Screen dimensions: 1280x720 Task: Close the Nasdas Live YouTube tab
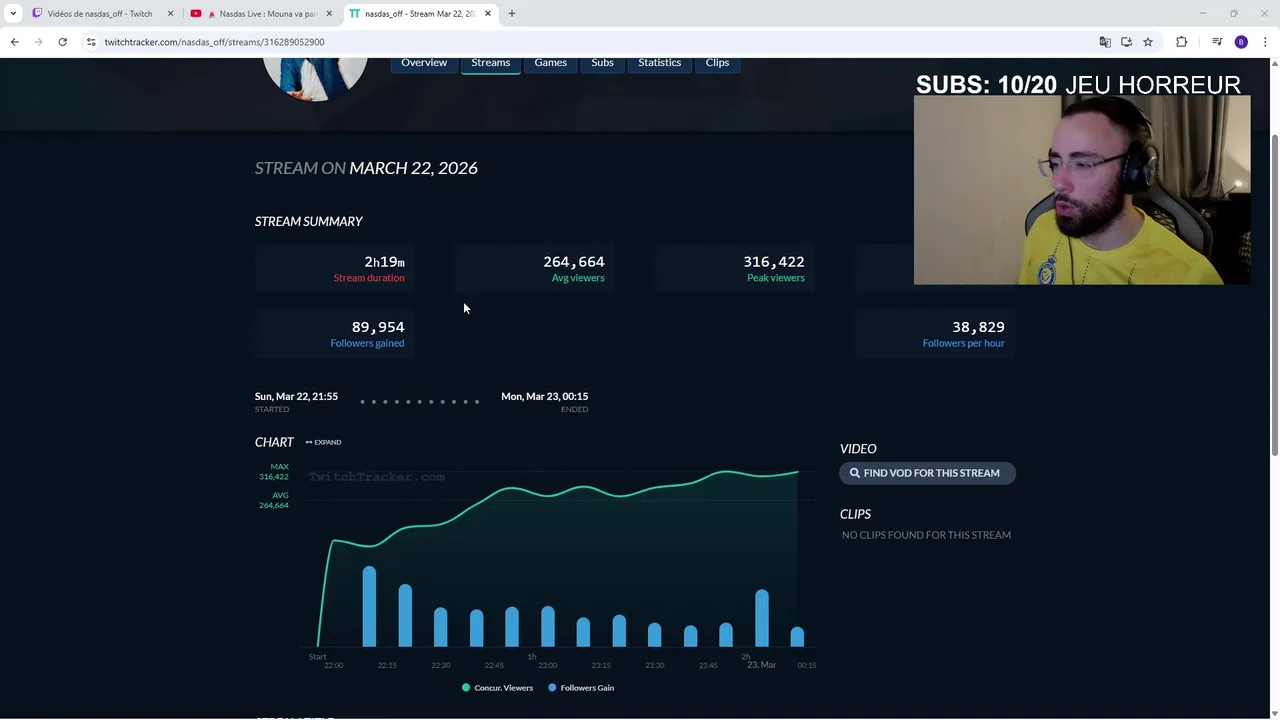pos(329,14)
